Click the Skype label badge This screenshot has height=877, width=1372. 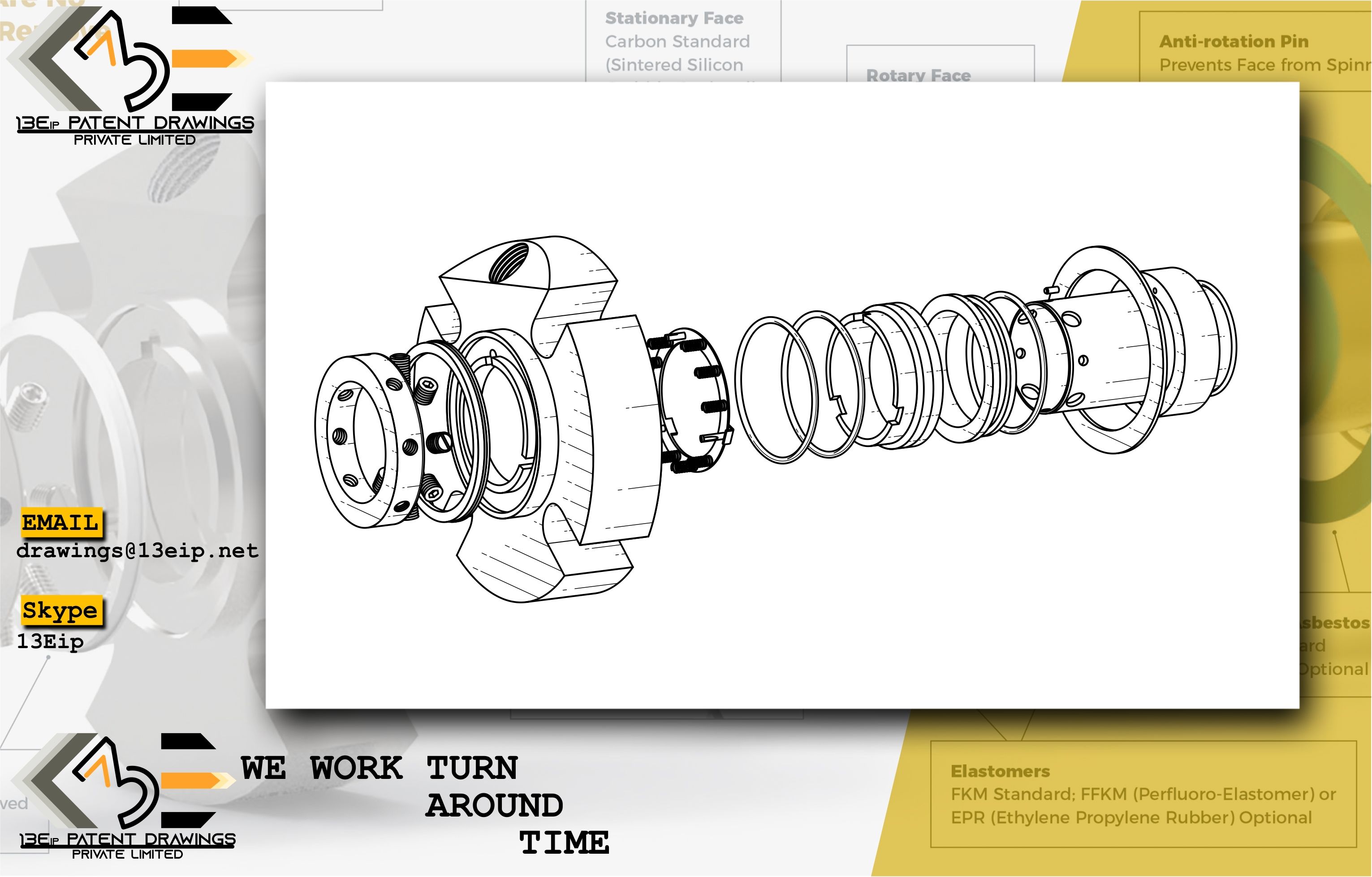[x=60, y=610]
